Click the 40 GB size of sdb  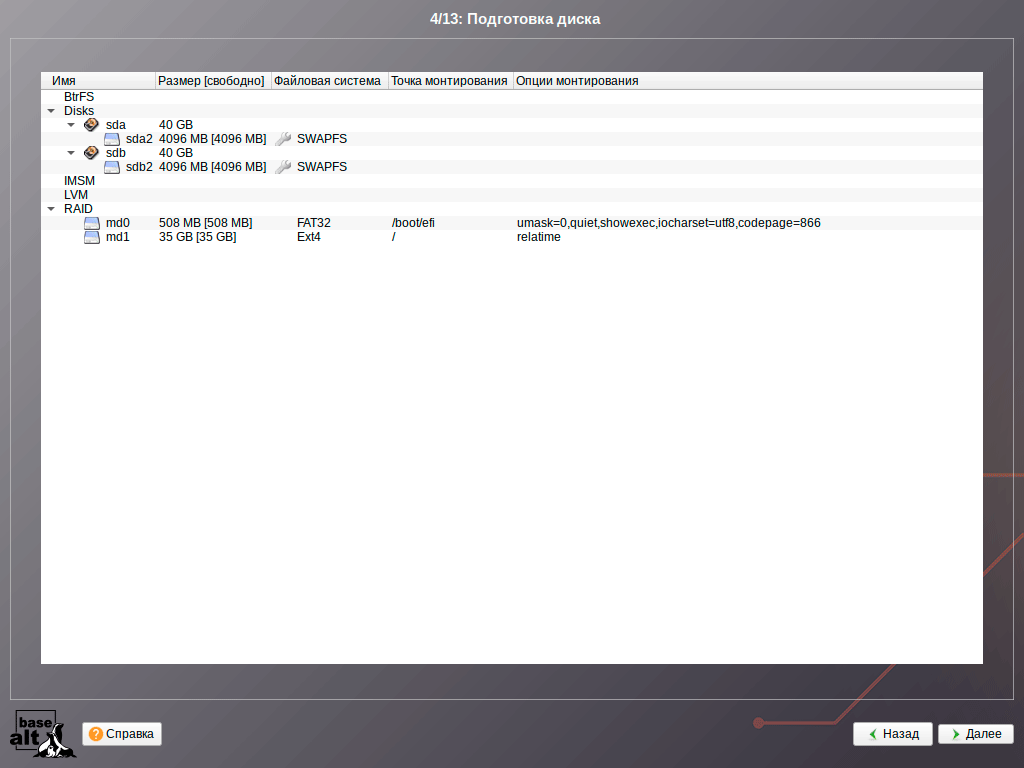[176, 153]
